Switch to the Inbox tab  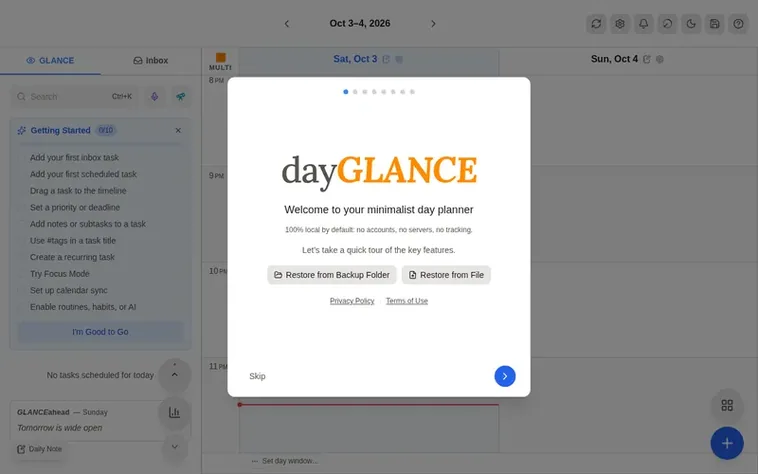[x=151, y=60]
